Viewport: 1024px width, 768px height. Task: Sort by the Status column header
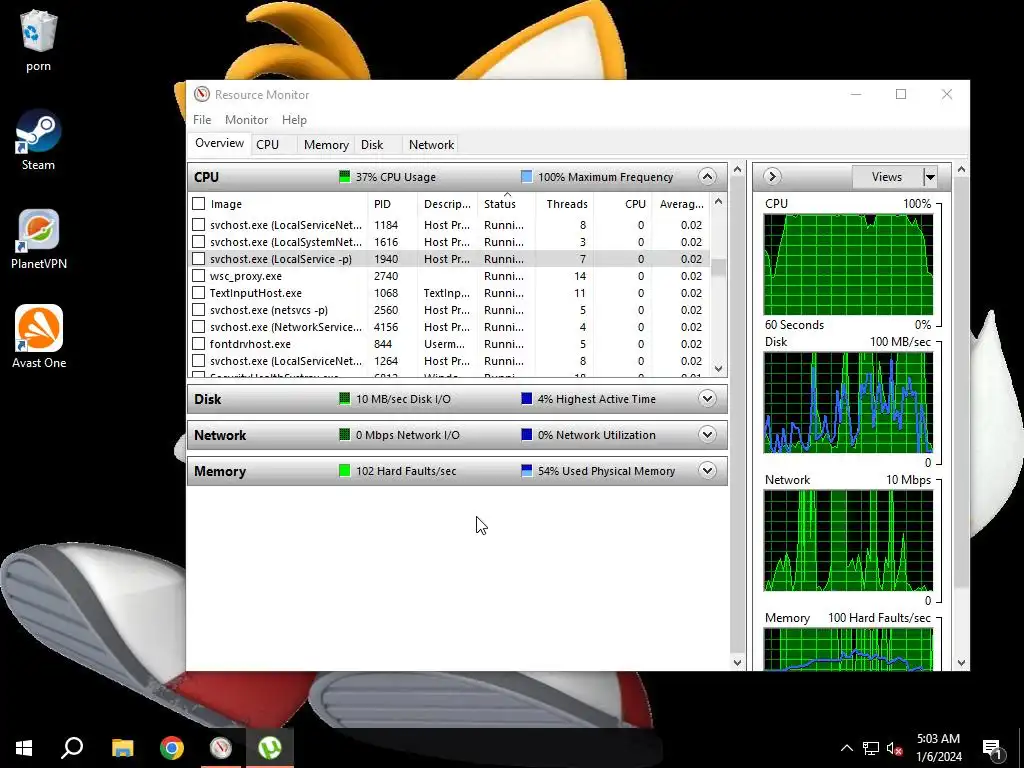click(x=506, y=204)
